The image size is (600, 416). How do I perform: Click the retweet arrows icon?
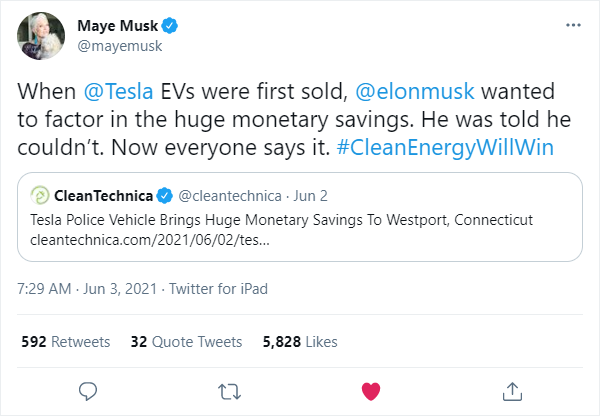click(x=229, y=392)
